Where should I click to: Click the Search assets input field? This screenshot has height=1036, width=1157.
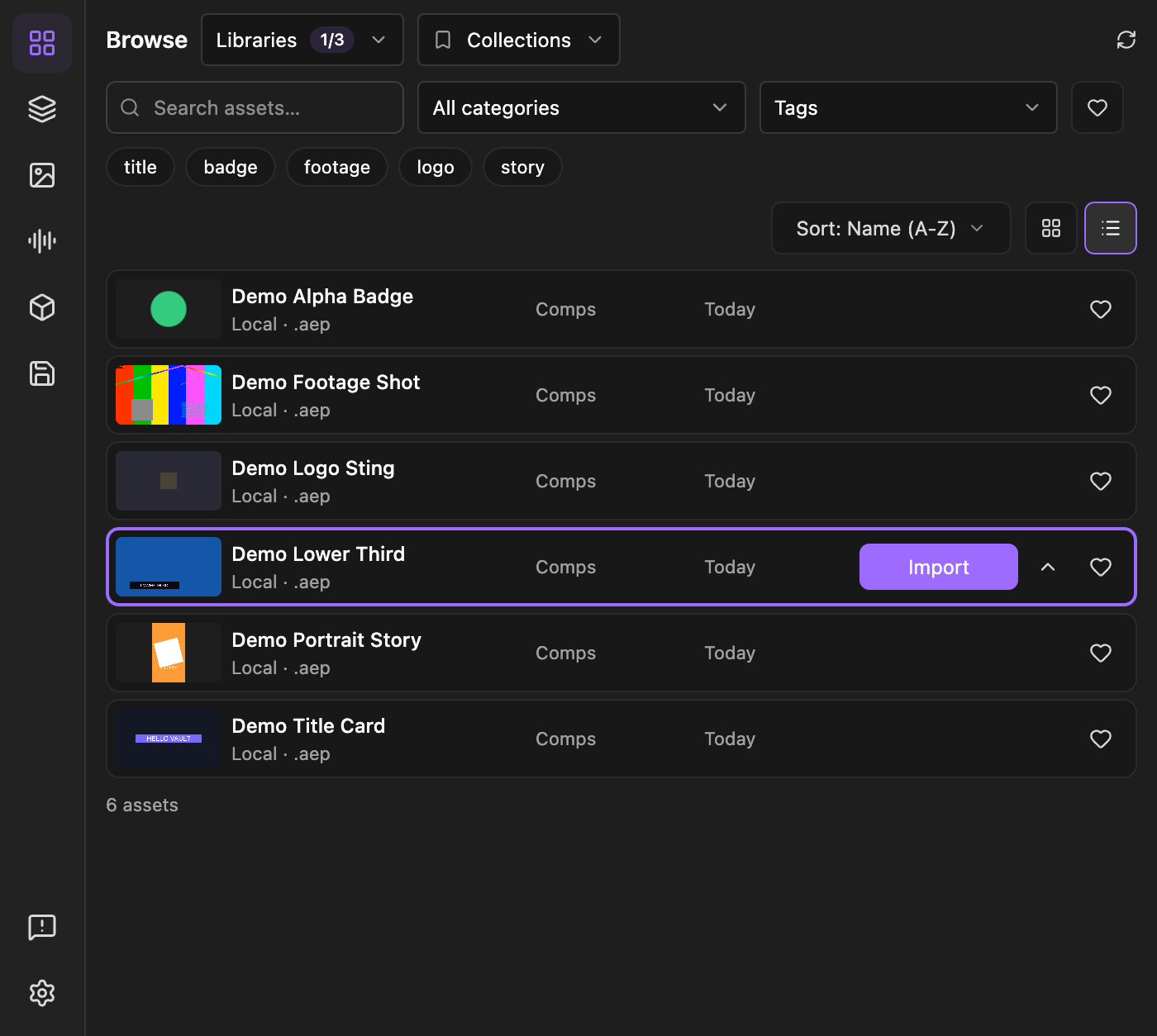(255, 107)
